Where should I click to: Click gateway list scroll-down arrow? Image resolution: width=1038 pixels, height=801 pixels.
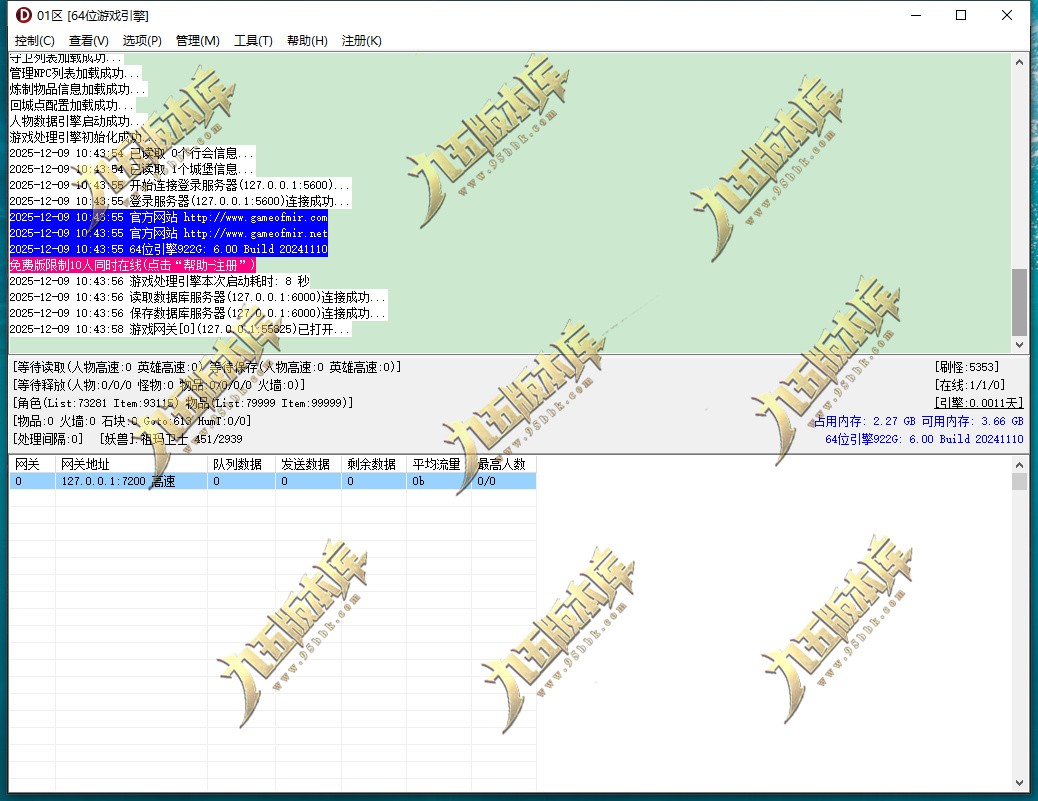(1019, 783)
